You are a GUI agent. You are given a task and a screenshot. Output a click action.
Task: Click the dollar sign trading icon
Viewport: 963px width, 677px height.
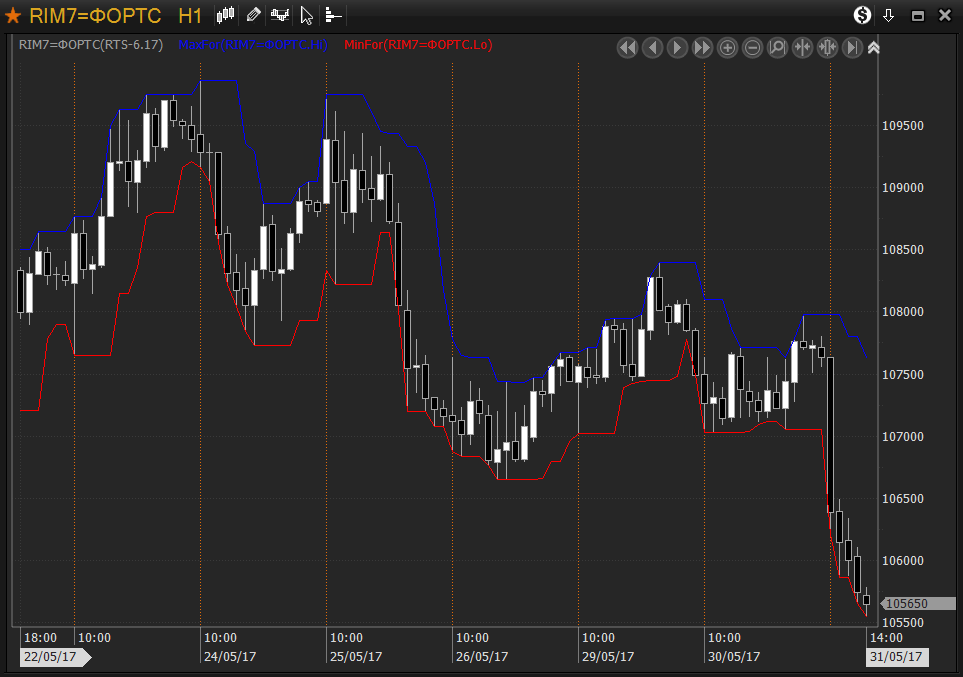point(862,15)
